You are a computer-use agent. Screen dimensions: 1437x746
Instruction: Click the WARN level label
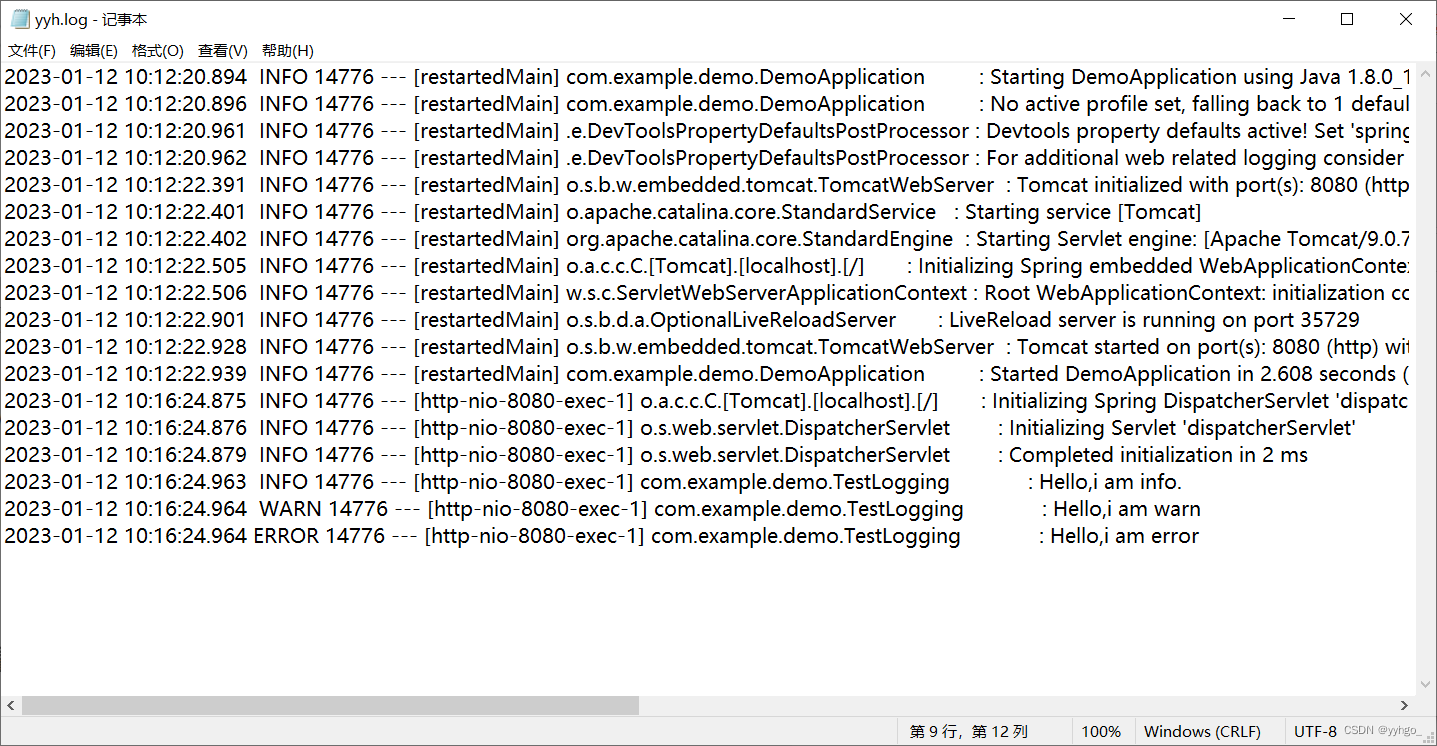coord(290,509)
